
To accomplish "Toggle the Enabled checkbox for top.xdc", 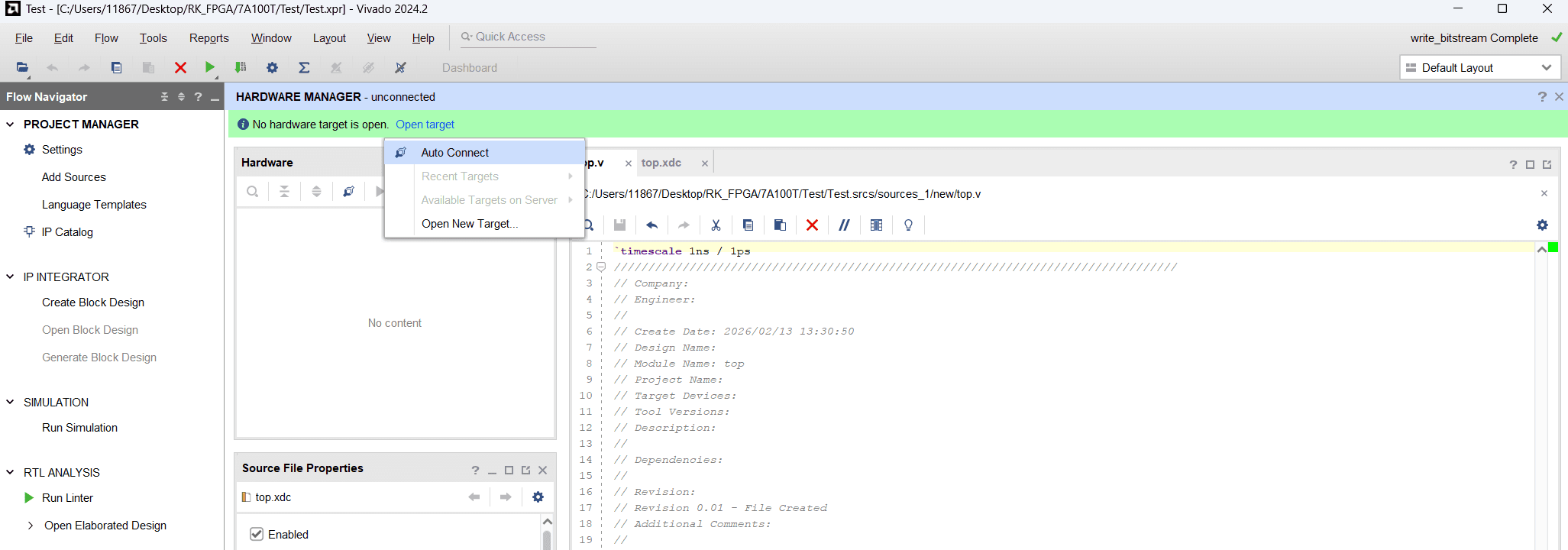I will (257, 534).
